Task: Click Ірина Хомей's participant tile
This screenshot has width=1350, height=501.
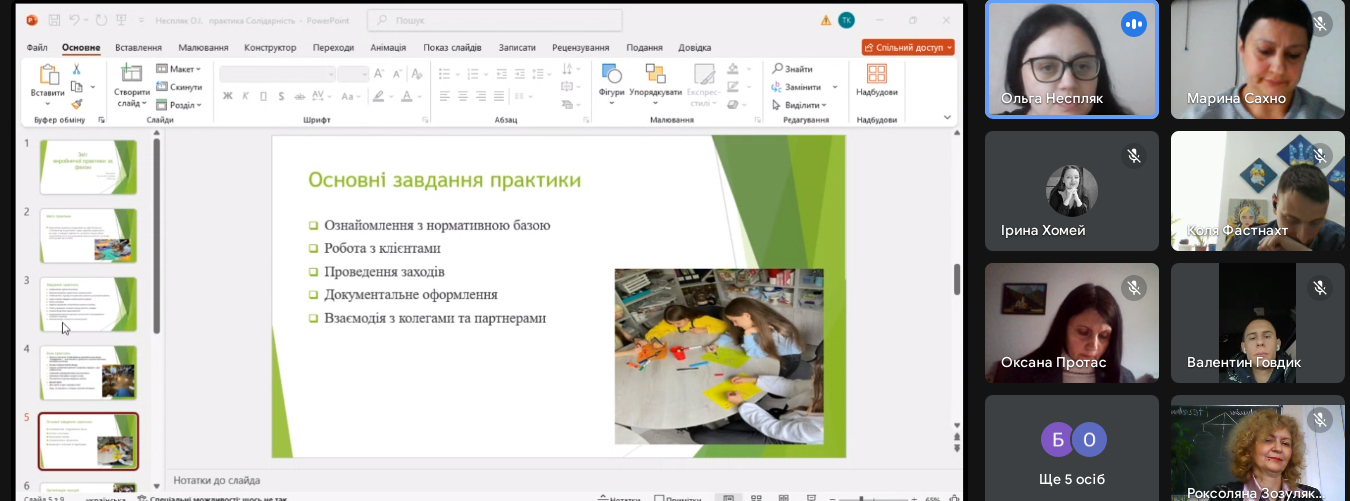Action: tap(1072, 191)
